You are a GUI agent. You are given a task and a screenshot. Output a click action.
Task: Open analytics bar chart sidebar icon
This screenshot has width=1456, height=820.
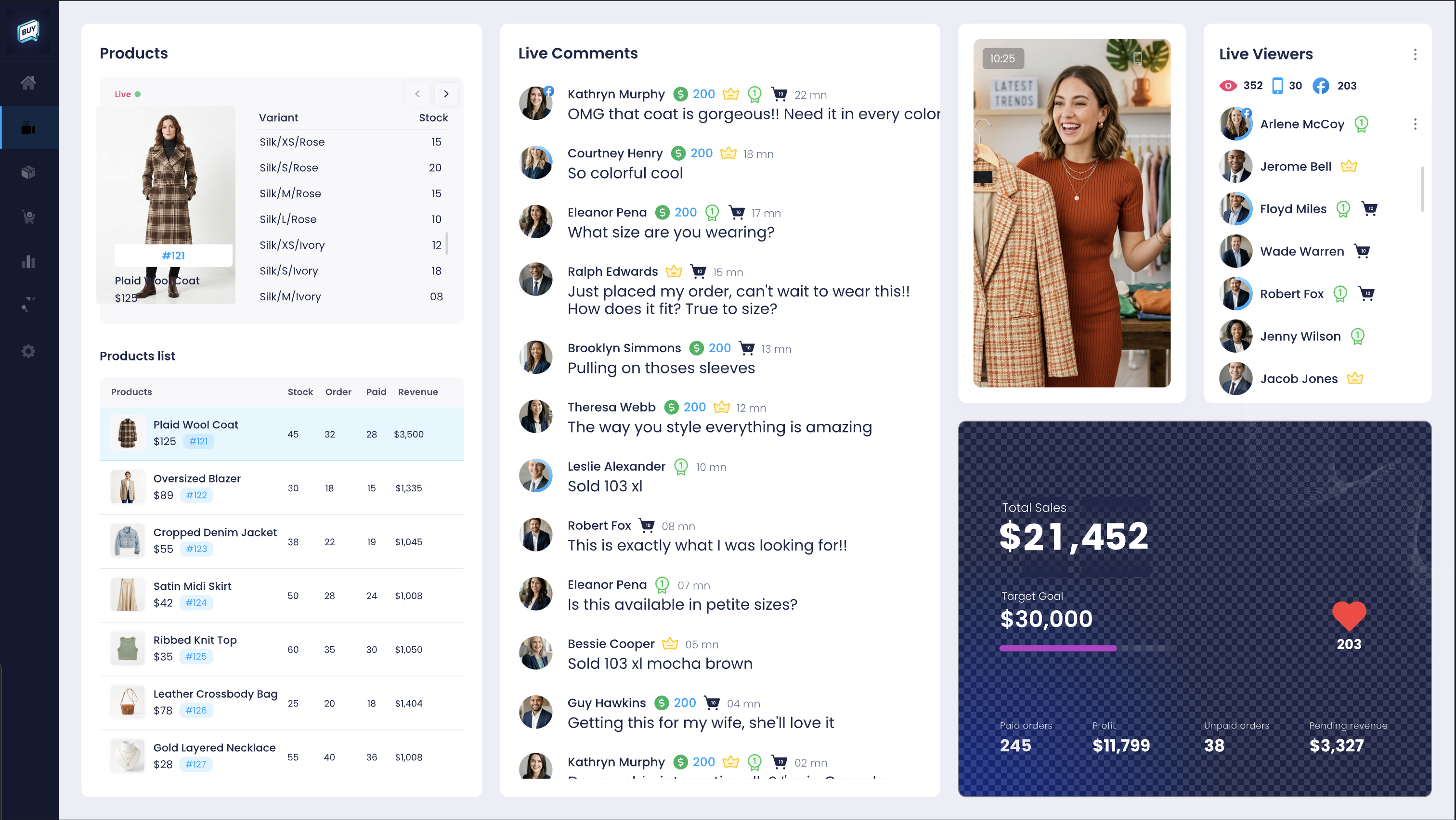click(x=28, y=261)
